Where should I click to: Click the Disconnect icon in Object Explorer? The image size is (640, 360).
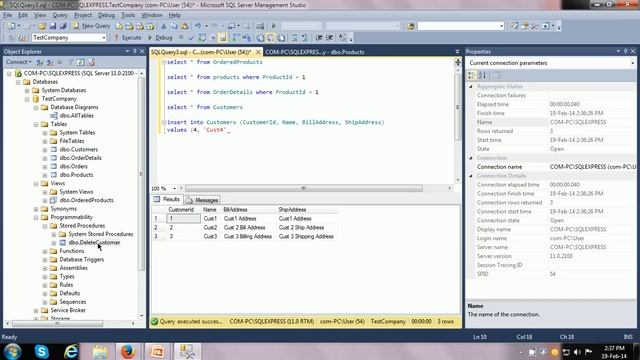(50, 62)
